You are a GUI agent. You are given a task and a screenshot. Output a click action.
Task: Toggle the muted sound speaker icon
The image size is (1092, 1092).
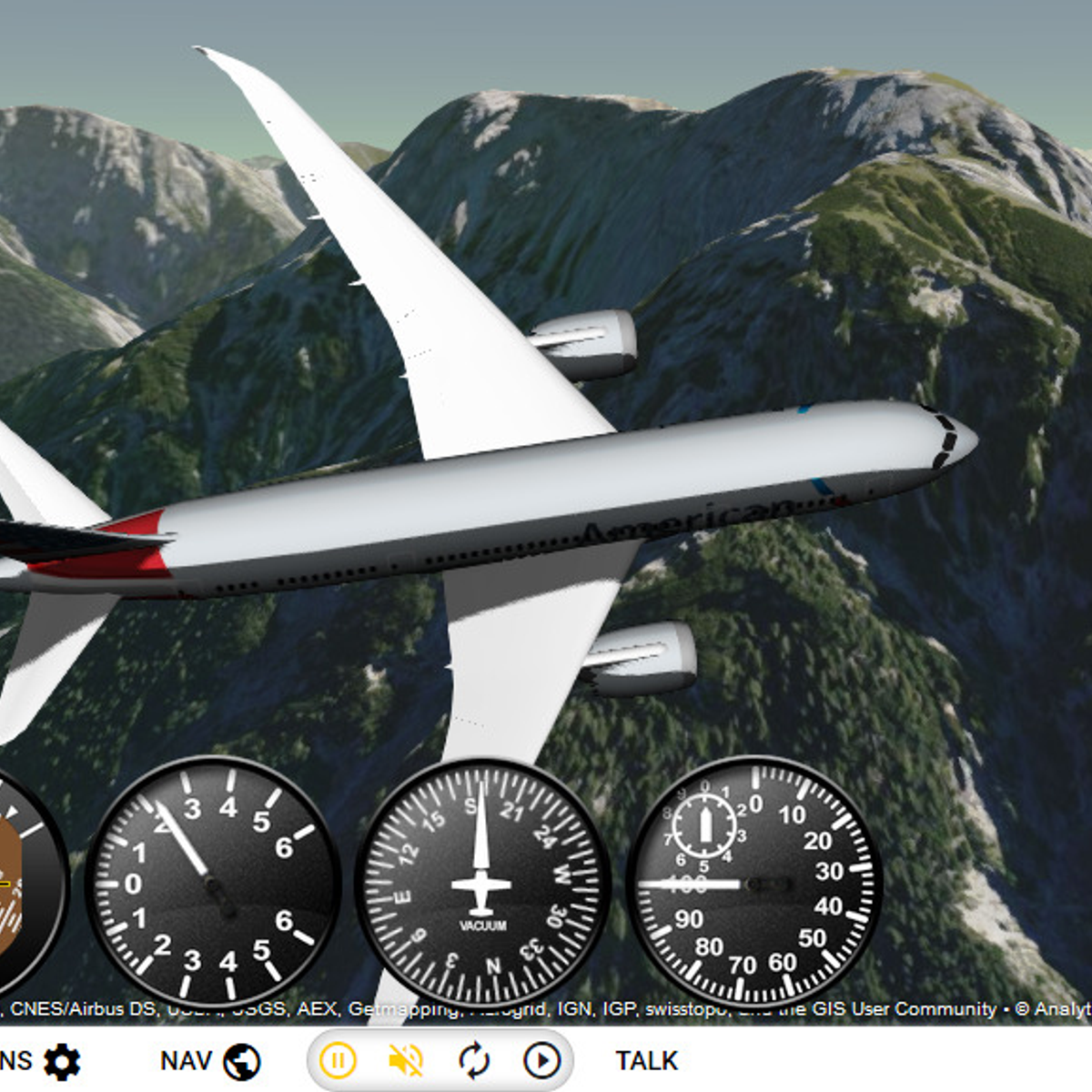[406, 1061]
